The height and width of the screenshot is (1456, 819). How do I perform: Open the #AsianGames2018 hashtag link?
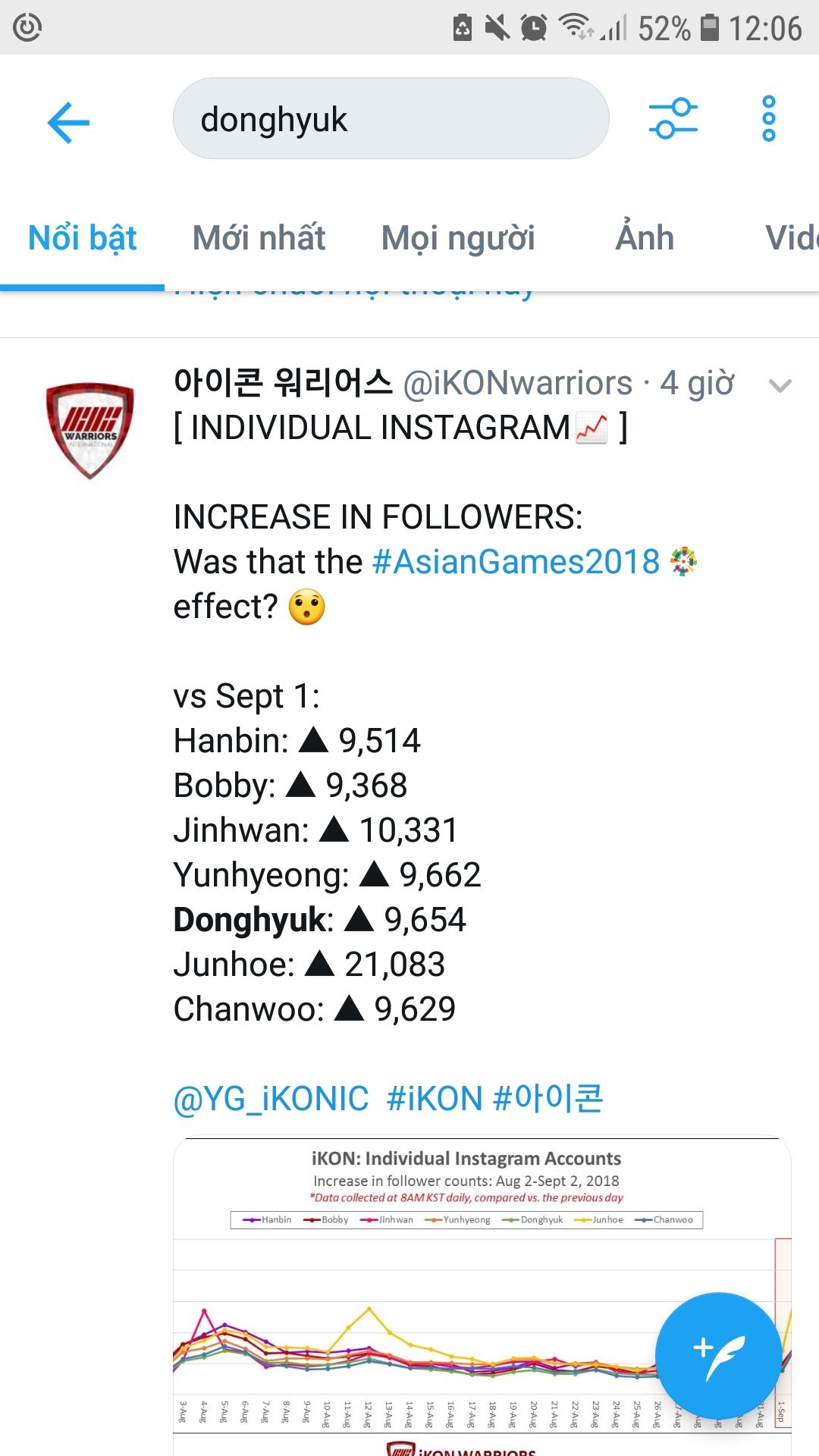point(516,563)
